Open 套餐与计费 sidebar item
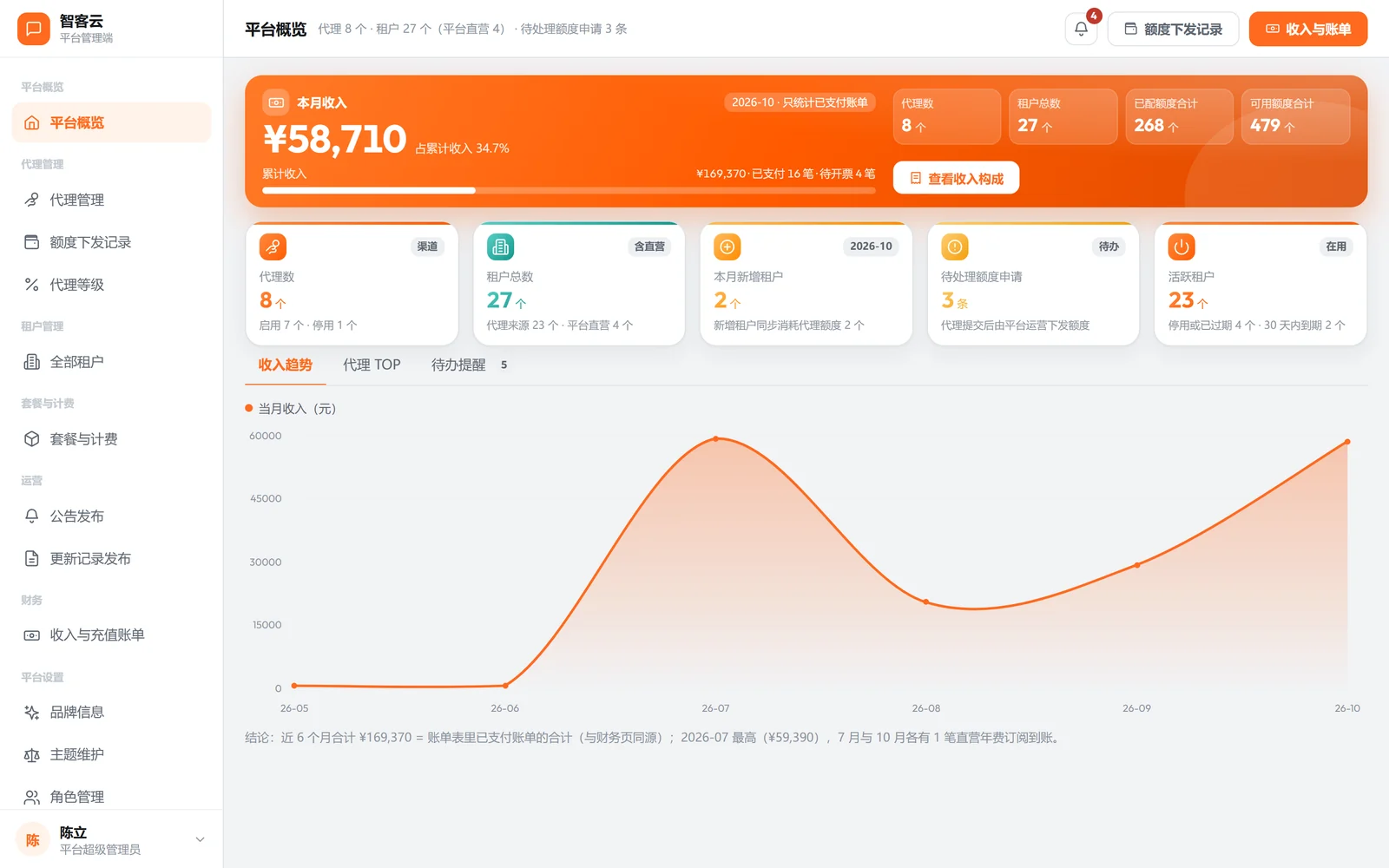The height and width of the screenshot is (868, 1389). (111, 439)
